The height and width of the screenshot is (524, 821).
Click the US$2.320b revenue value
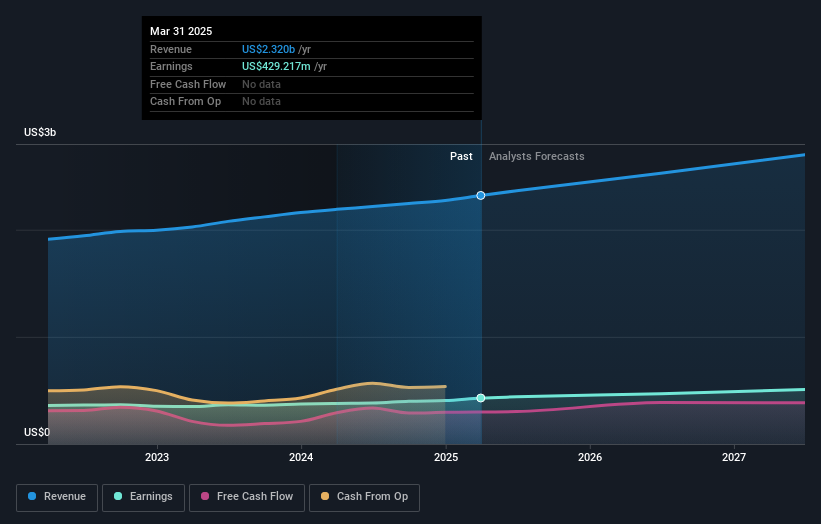269,49
